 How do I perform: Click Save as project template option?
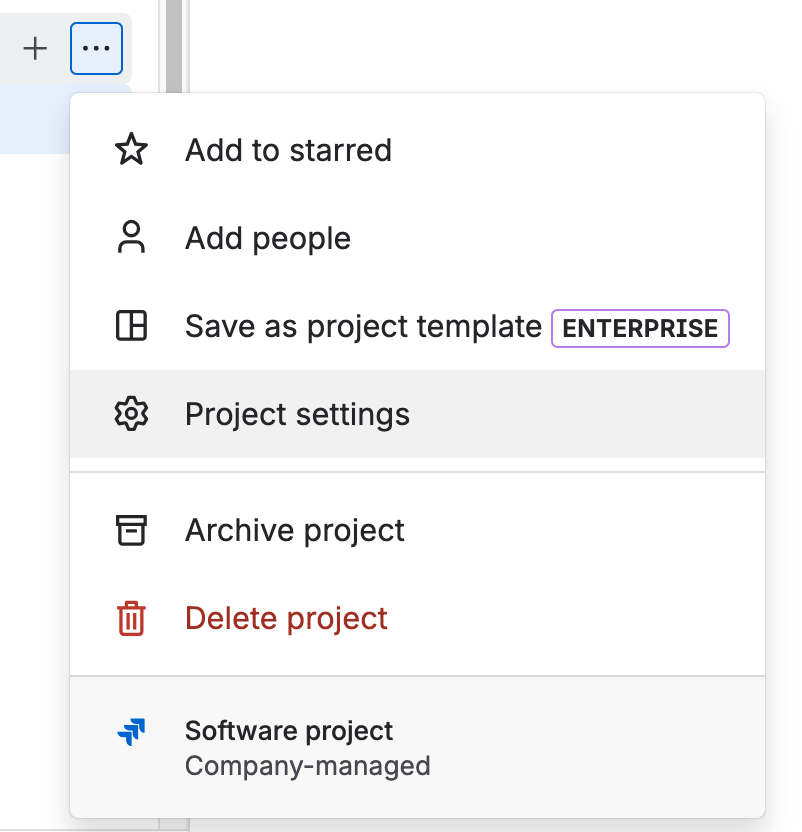(361, 325)
